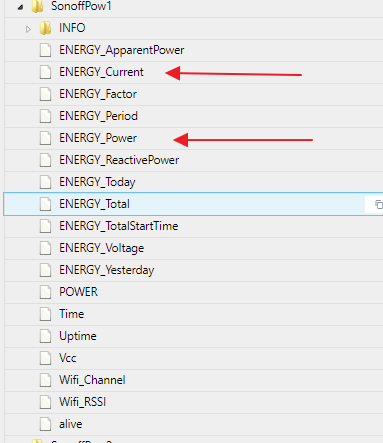Select the ENERGY_Current state
383x443 pixels.
(101, 72)
